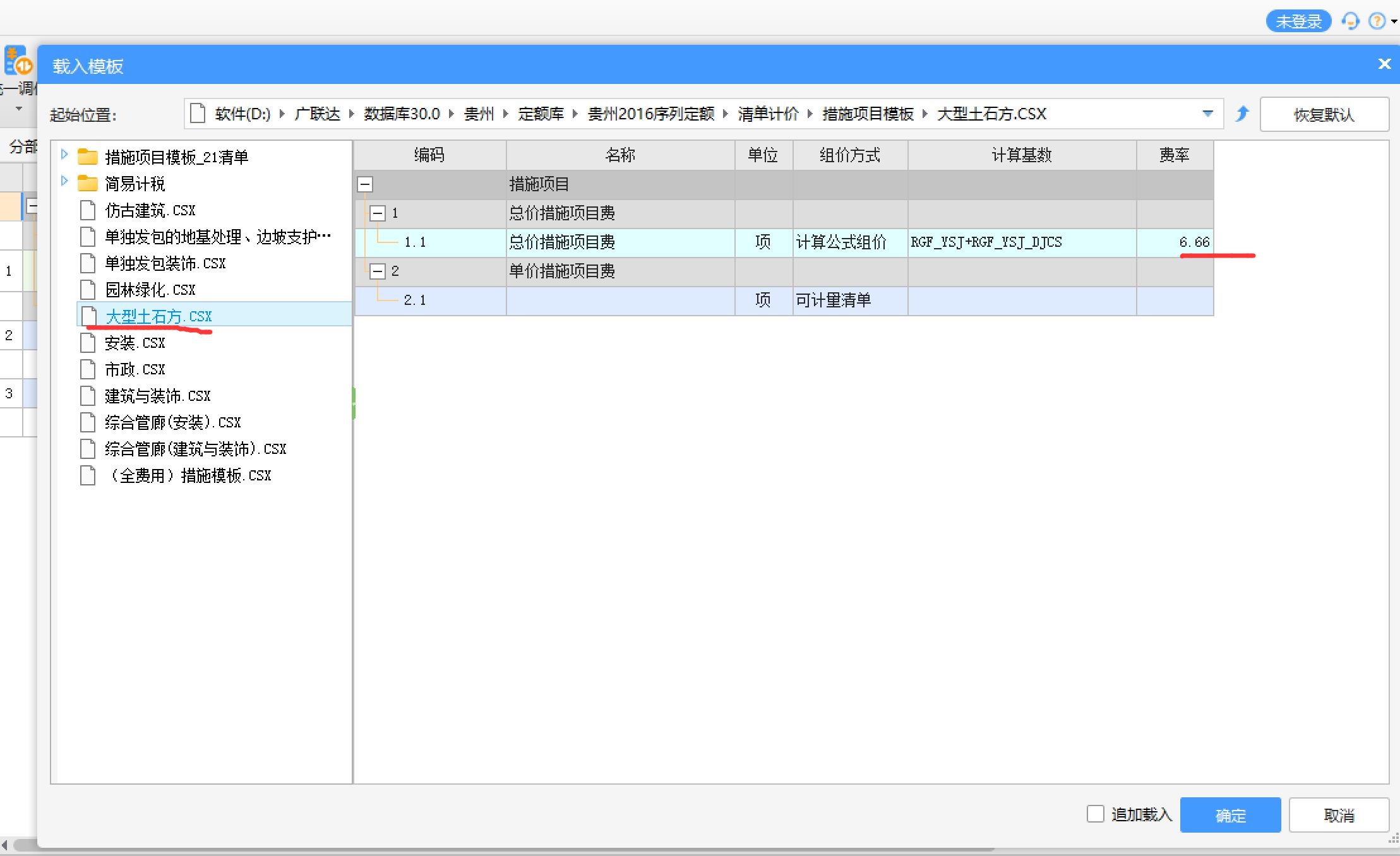Viewport: 1400px width, 856px height.
Task: Close the 载入模板 dialog
Action: (x=1384, y=64)
